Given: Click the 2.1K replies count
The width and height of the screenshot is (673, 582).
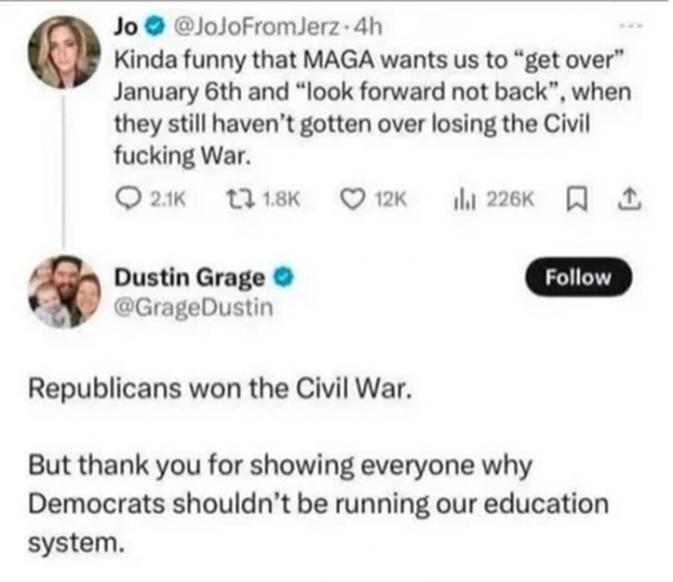Looking at the screenshot, I should [167, 200].
